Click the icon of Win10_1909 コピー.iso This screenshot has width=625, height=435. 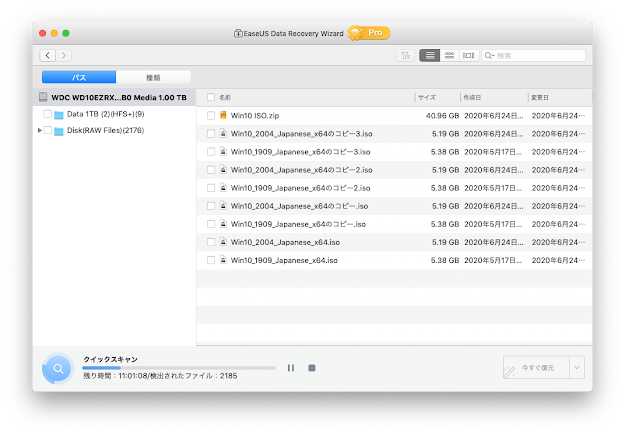coord(223,224)
